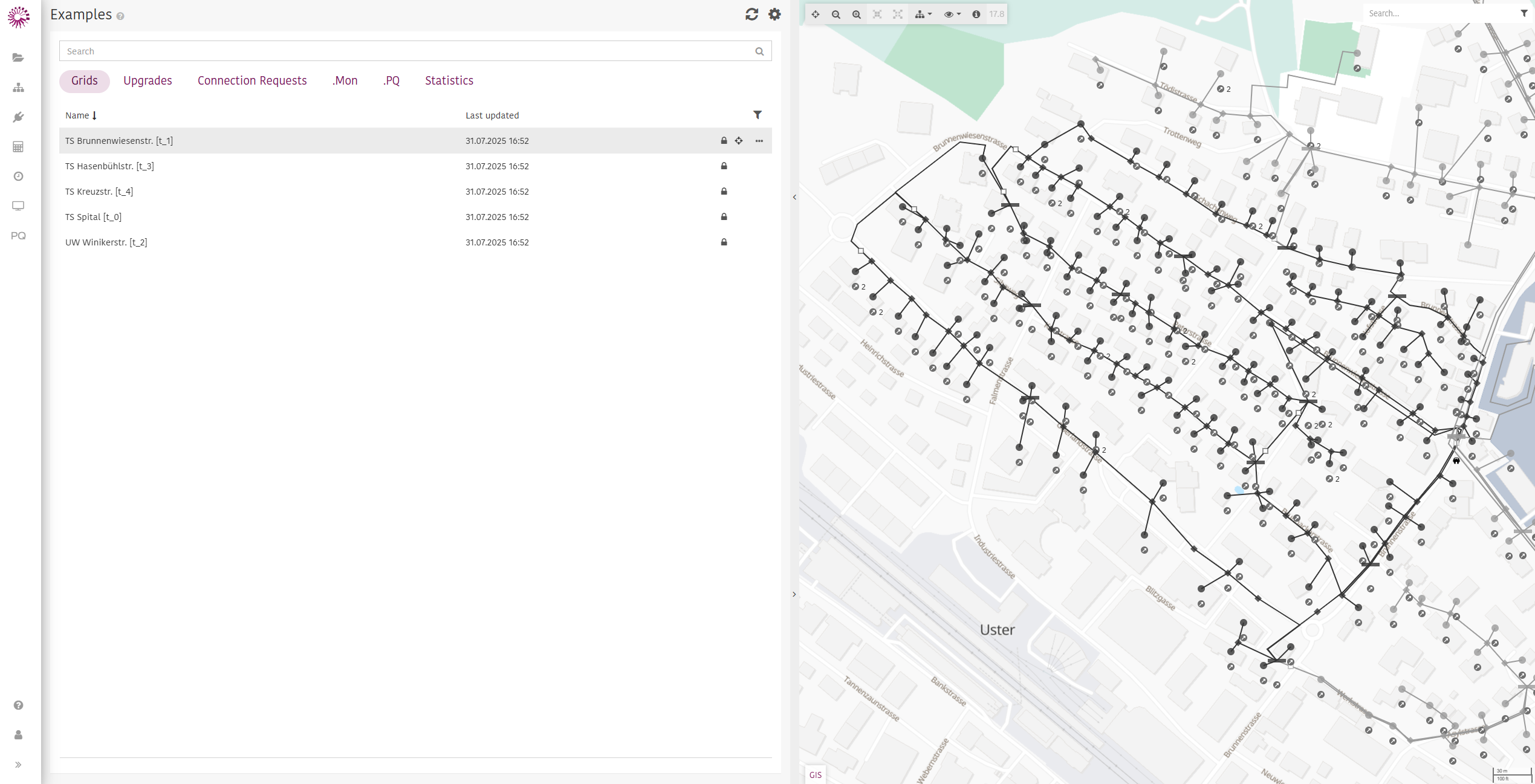This screenshot has height=784, width=1535.
Task: Select the Grids tab
Action: [85, 81]
